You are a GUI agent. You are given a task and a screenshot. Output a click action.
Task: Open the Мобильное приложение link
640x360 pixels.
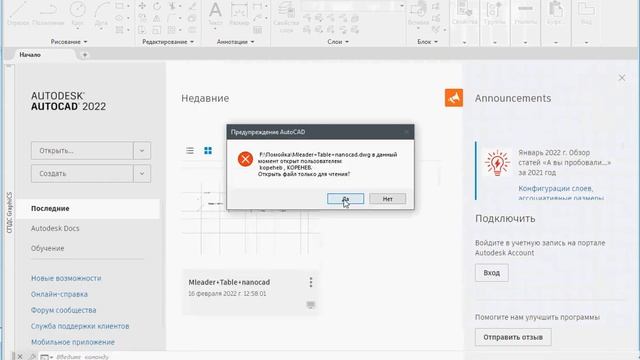click(73, 342)
